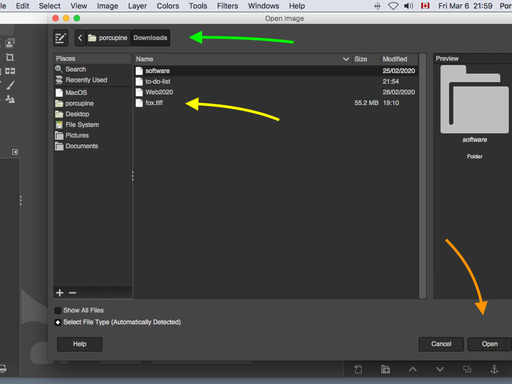Click the 25/02/2020 modified date

[399, 71]
